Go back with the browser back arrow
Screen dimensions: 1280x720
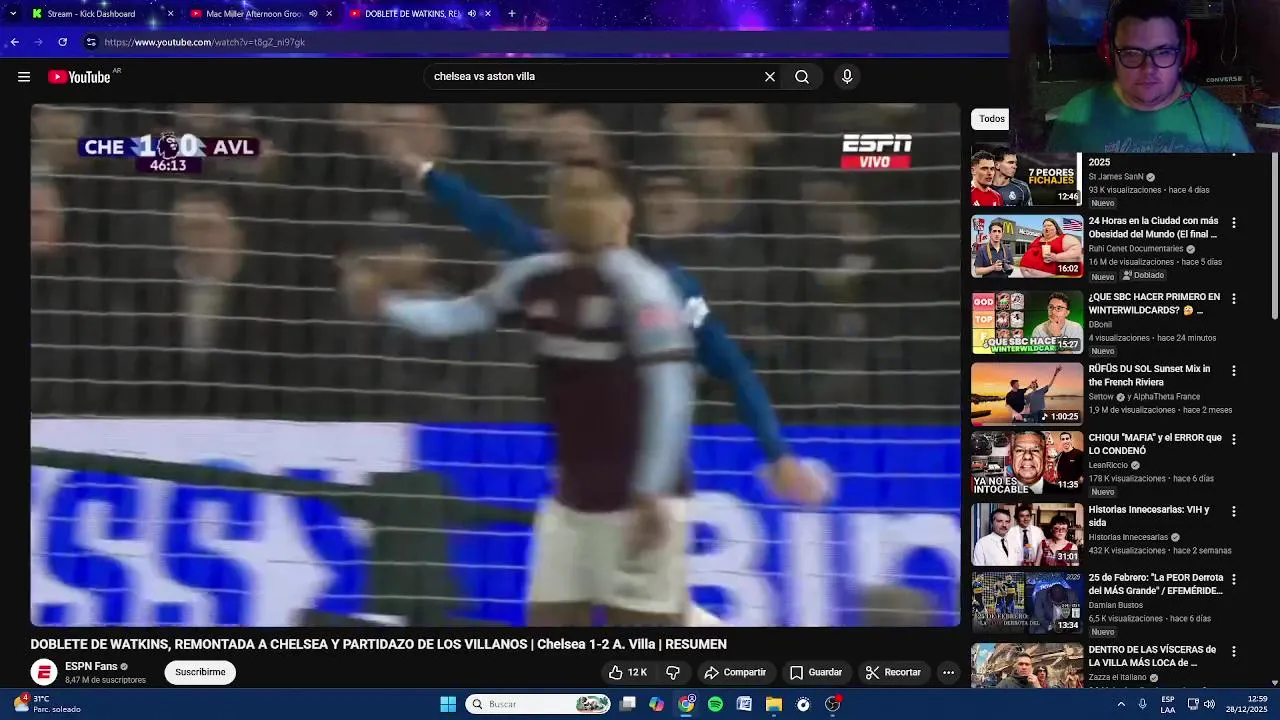coord(14,42)
